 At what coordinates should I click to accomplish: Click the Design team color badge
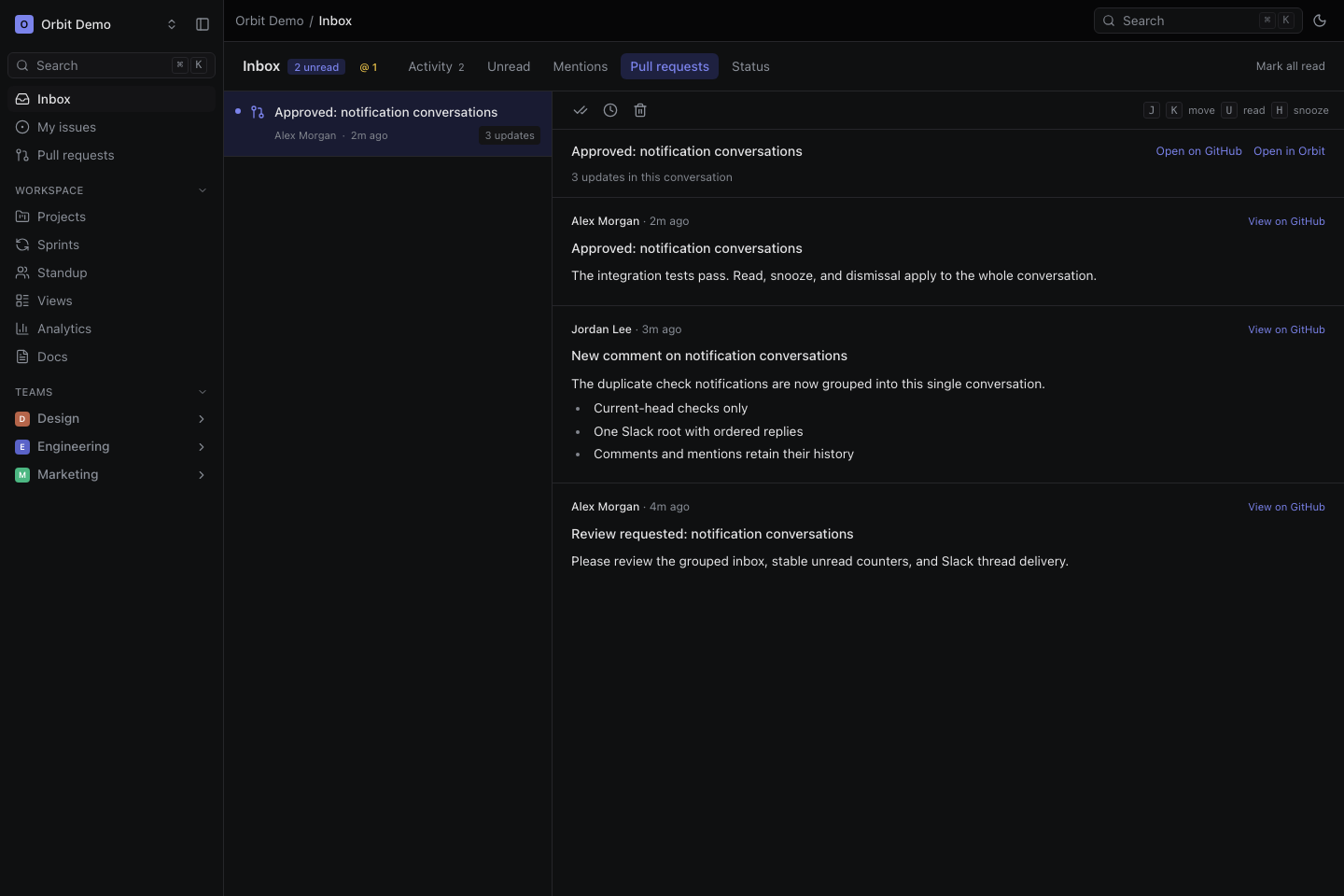pyautogui.click(x=22, y=419)
